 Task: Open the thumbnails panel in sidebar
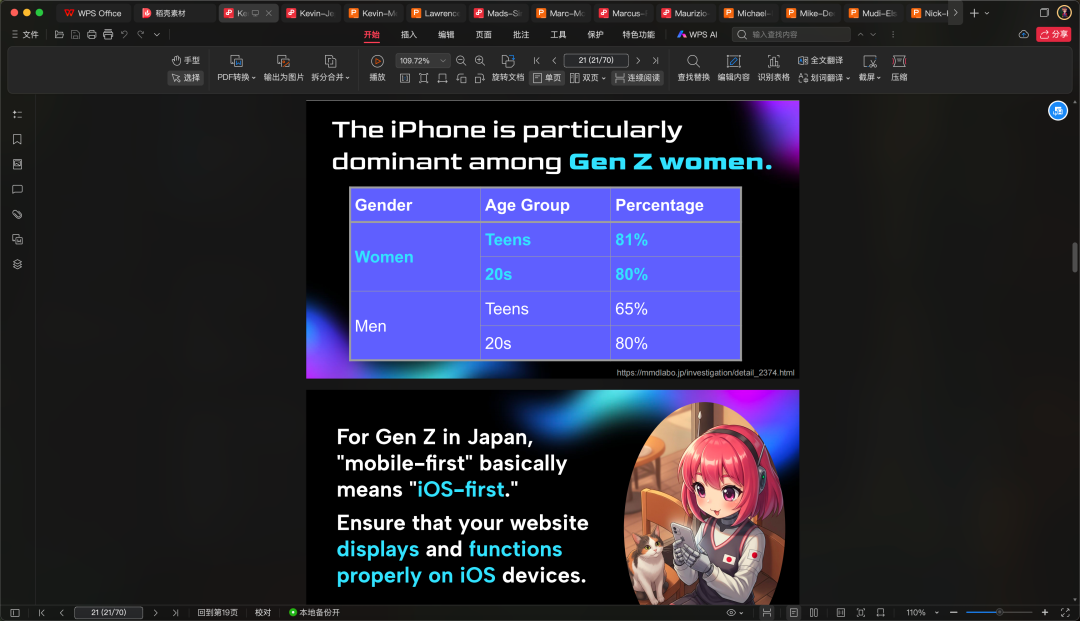(17, 164)
